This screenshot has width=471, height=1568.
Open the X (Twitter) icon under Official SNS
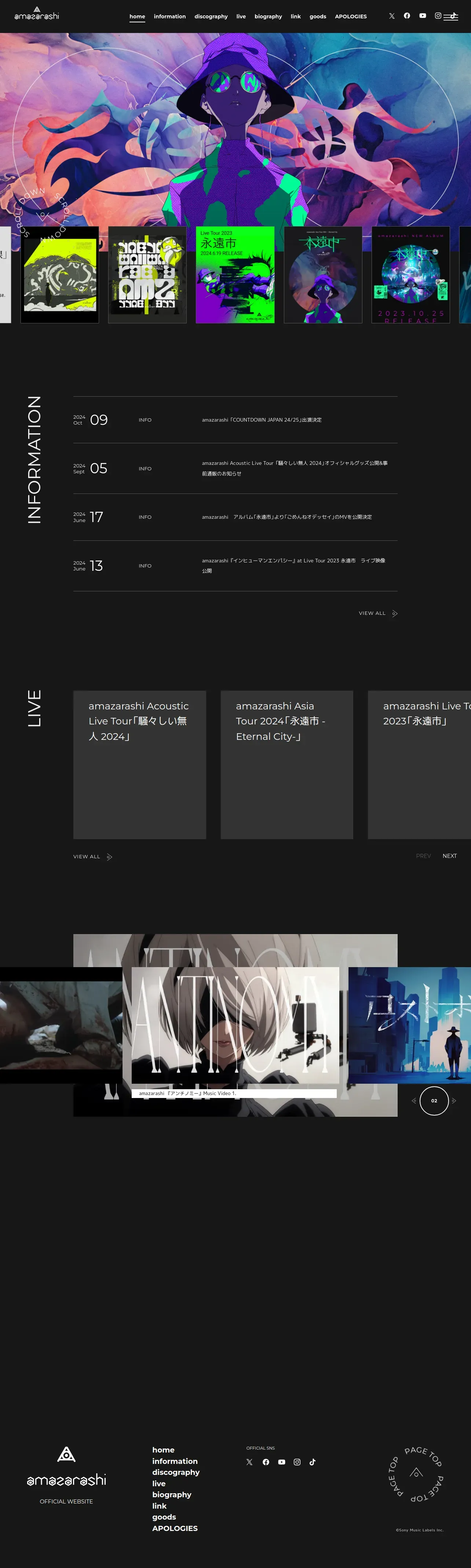coord(249,1462)
